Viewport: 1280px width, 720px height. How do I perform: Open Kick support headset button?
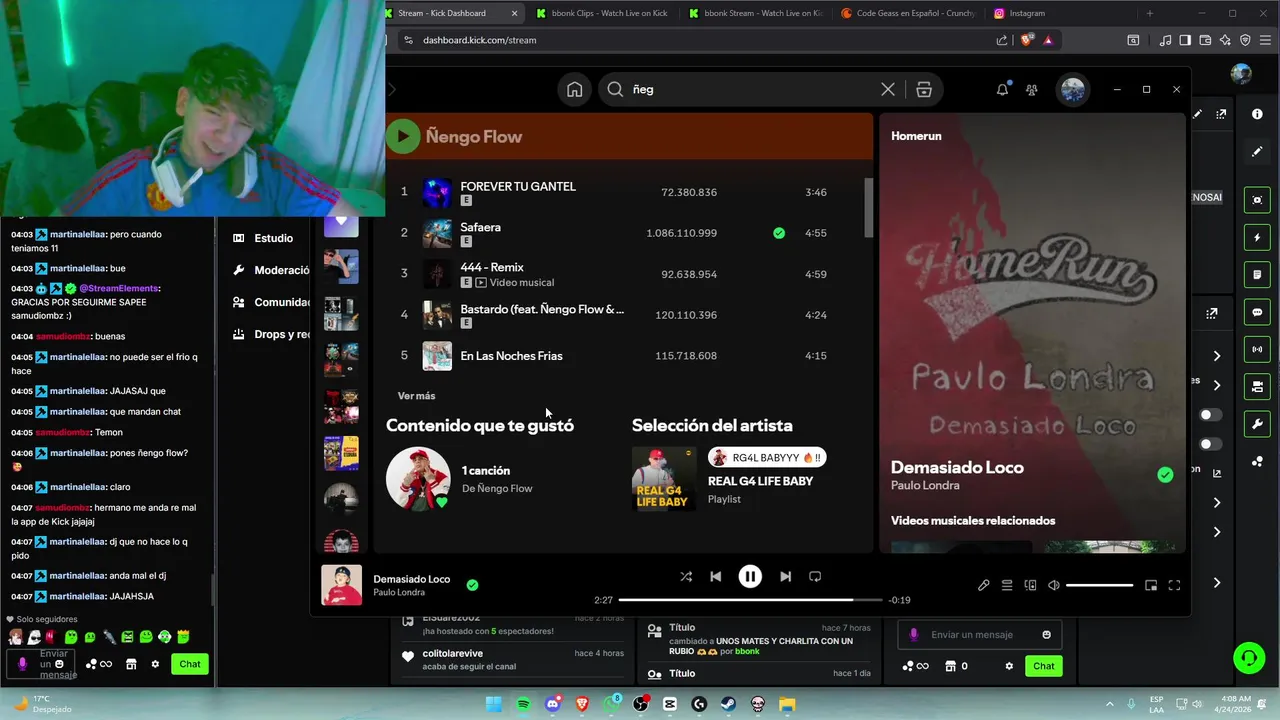point(1249,657)
